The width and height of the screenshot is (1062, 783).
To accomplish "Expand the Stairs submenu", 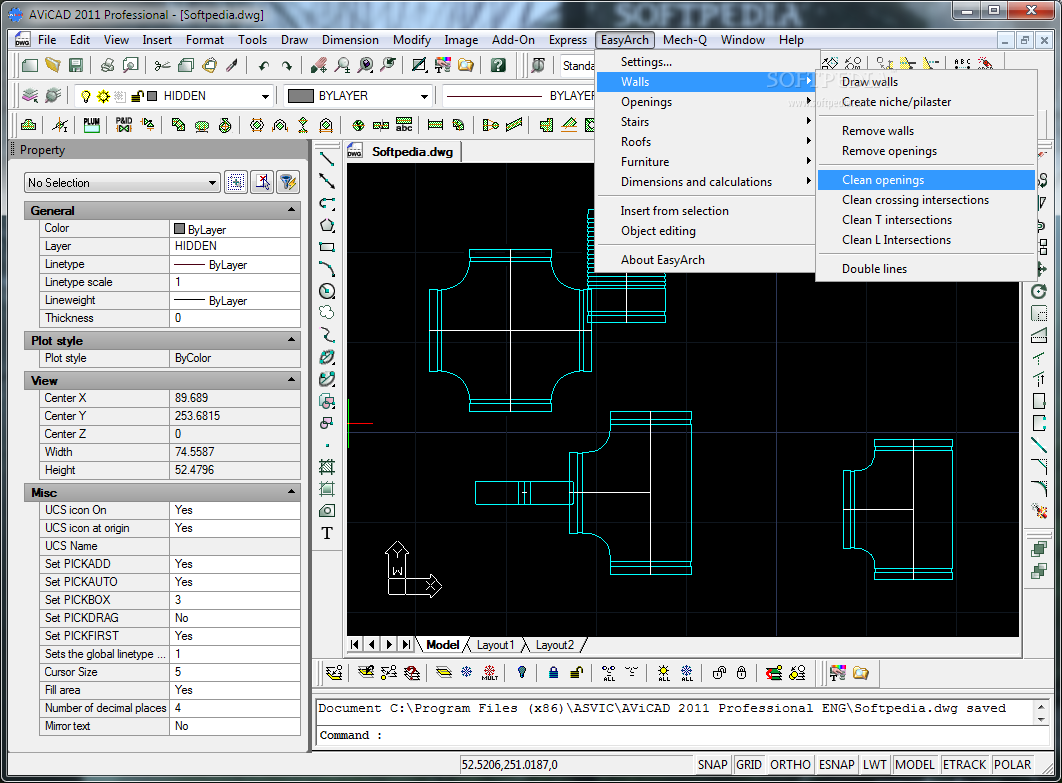I will pos(705,121).
